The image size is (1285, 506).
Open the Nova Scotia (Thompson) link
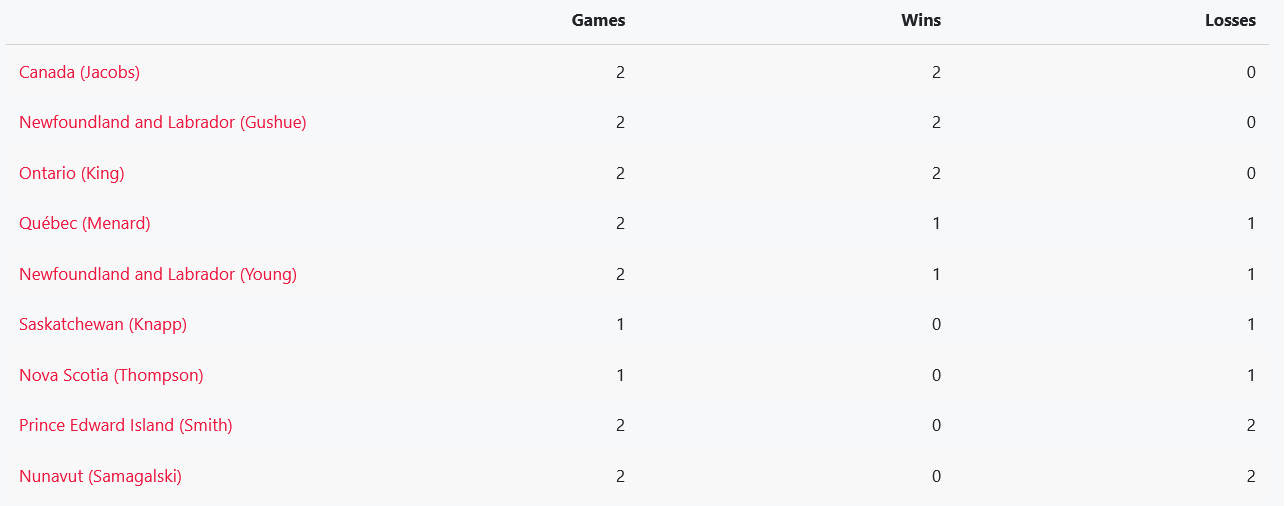111,375
